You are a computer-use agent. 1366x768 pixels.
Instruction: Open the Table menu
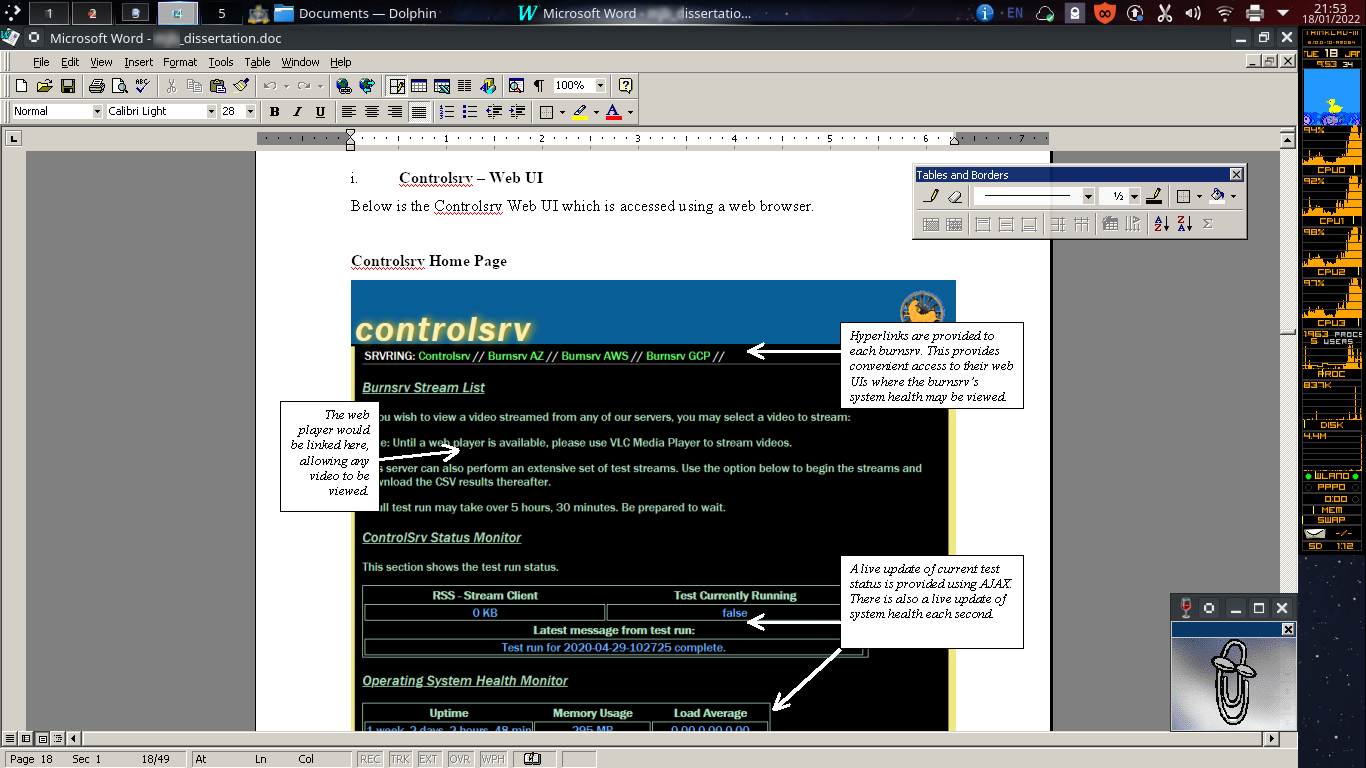point(257,62)
